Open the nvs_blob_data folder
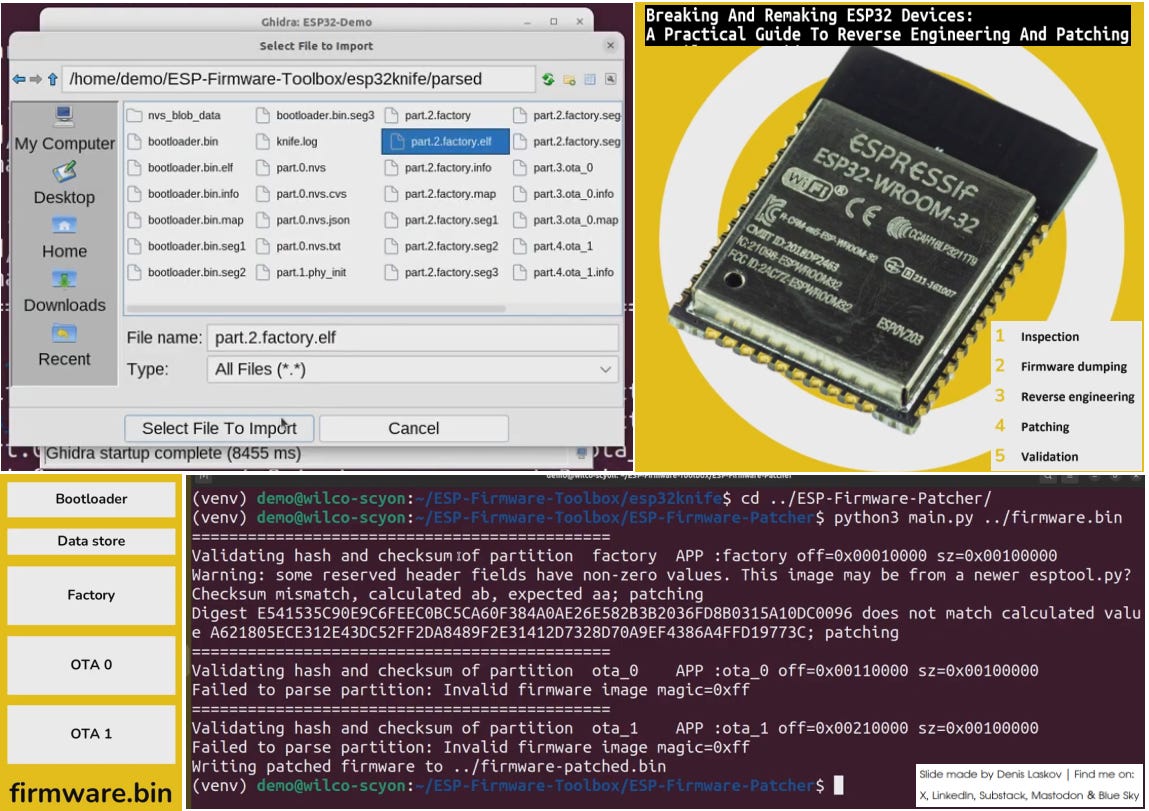This screenshot has width=1149, height=811. (174, 115)
